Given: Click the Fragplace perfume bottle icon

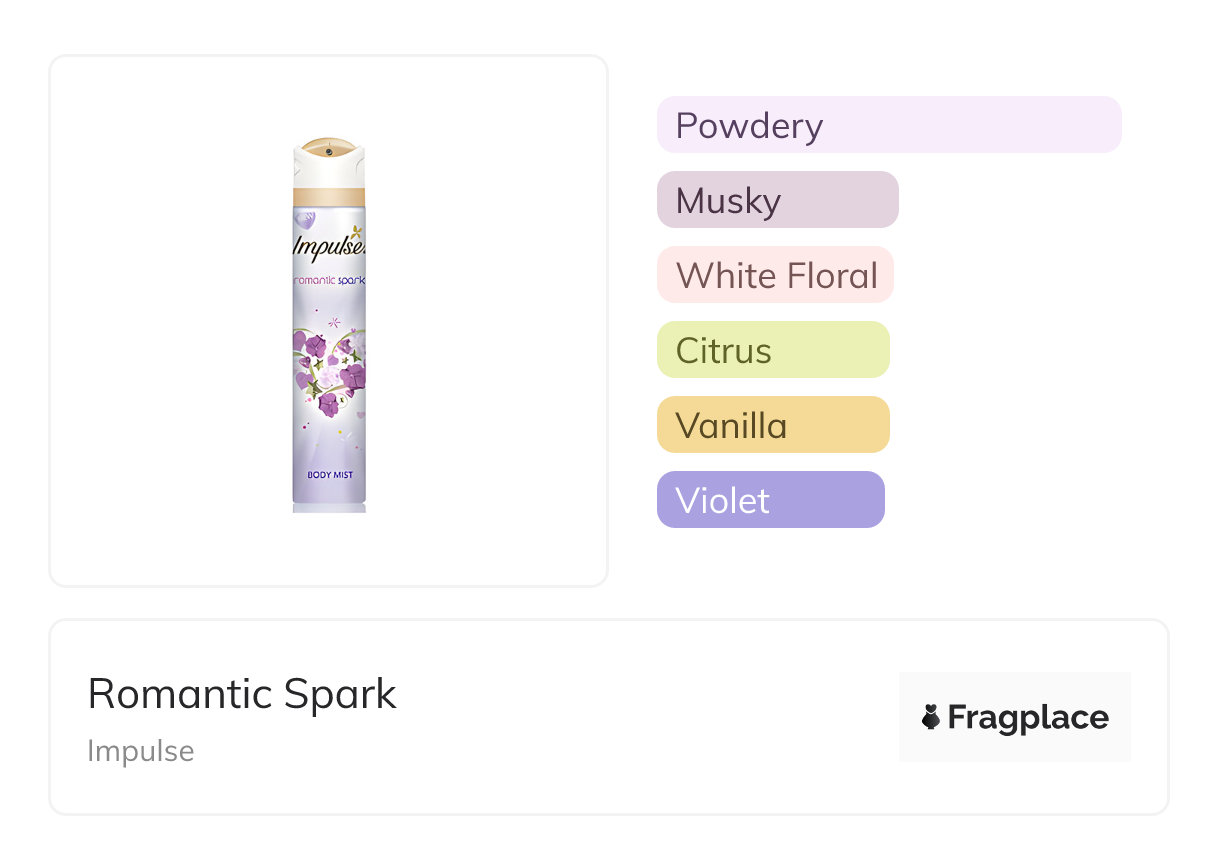Looking at the screenshot, I should [x=931, y=717].
